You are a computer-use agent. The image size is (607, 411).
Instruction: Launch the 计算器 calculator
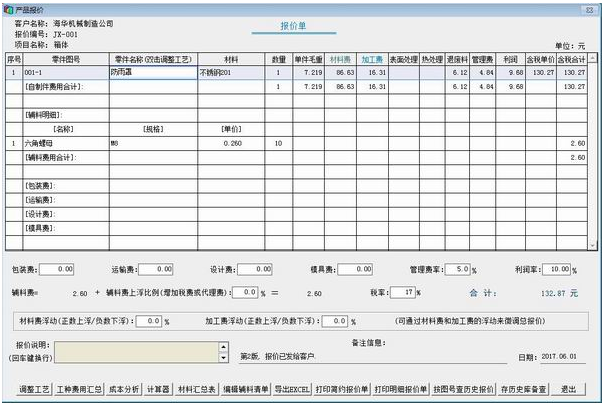[158, 389]
